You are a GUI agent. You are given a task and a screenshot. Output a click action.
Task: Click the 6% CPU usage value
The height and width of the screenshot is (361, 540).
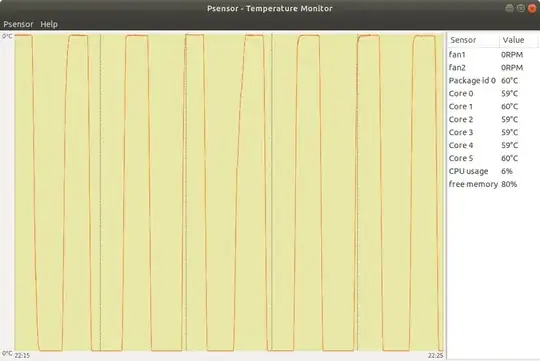click(x=507, y=171)
